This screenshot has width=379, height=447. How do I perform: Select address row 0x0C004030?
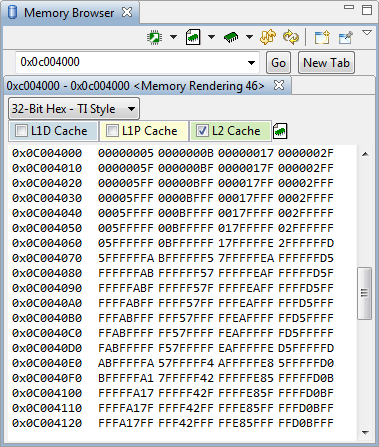(x=47, y=198)
